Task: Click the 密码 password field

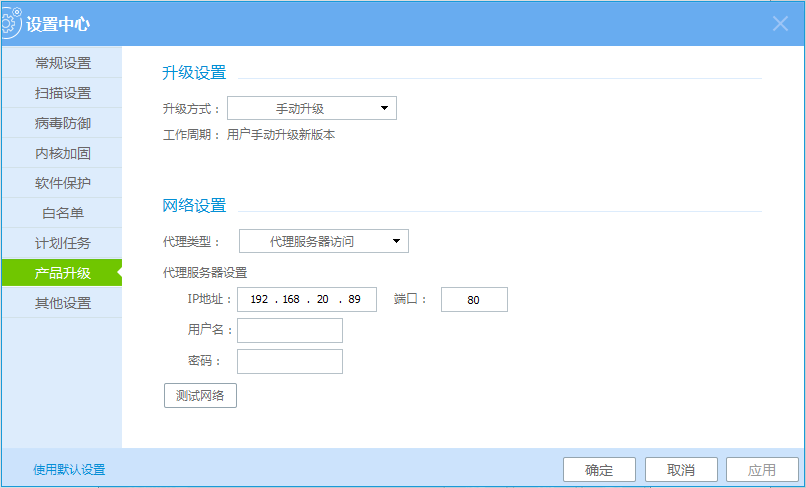Action: point(290,361)
